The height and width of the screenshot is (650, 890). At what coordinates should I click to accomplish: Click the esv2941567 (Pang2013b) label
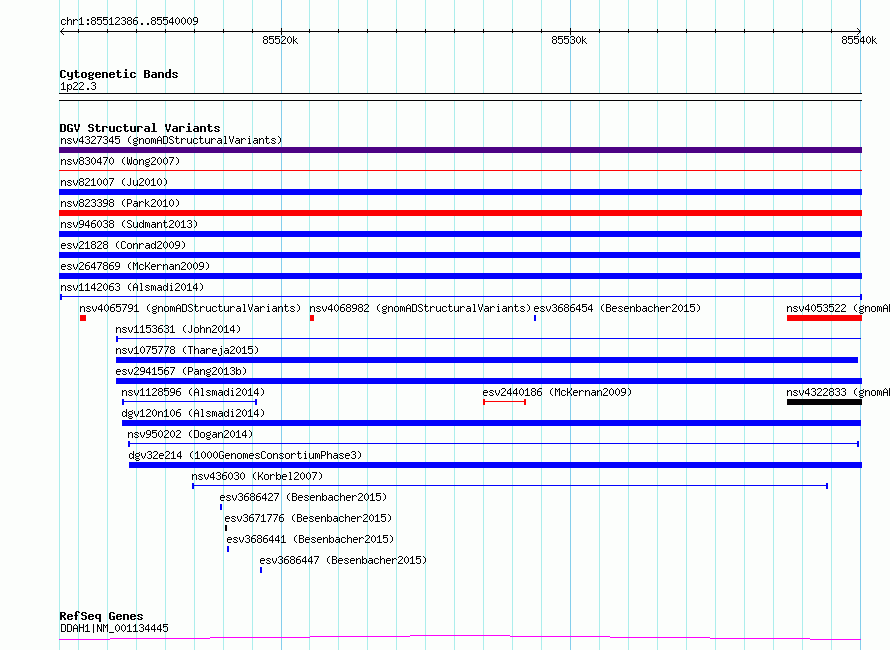tap(181, 371)
